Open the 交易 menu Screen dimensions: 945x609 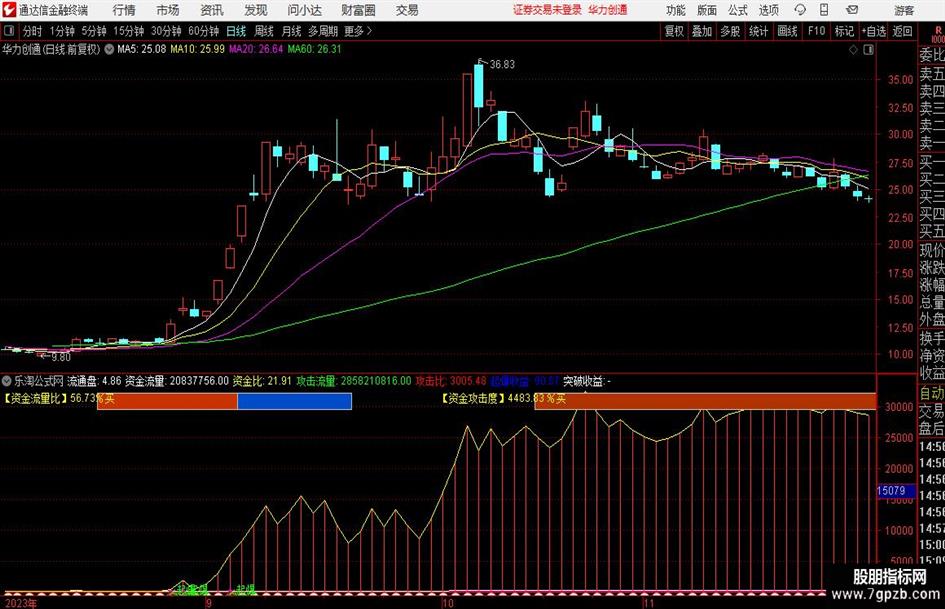tap(407, 10)
